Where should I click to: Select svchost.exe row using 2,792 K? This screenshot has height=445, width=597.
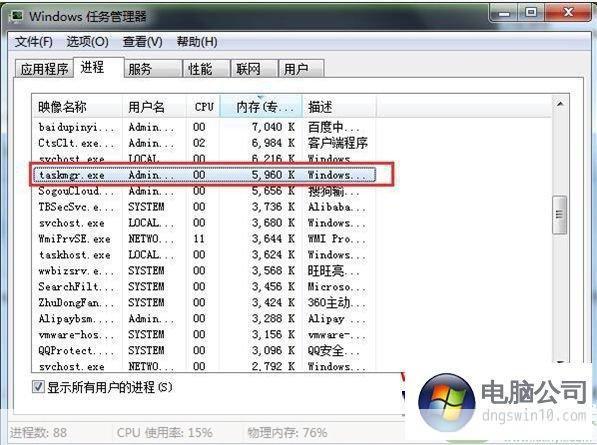click(204, 366)
